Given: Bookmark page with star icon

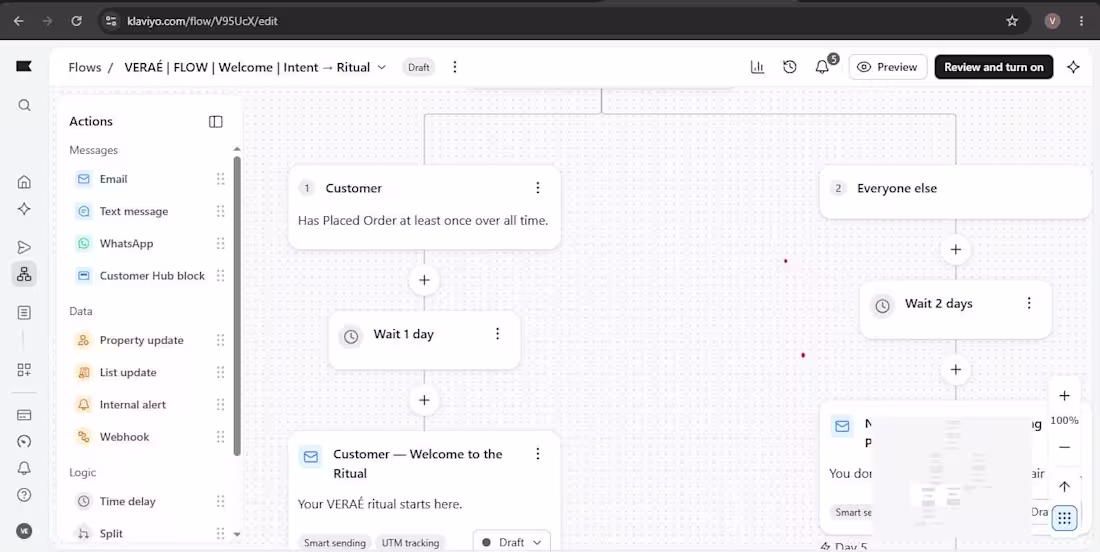Looking at the screenshot, I should [1012, 21].
